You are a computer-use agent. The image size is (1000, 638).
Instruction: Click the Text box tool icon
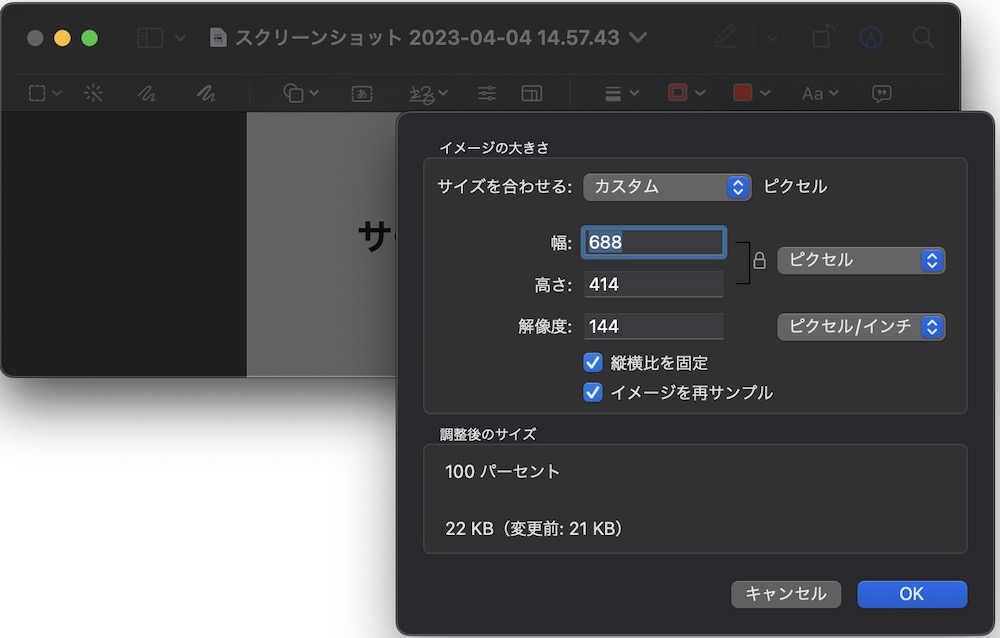click(x=361, y=93)
